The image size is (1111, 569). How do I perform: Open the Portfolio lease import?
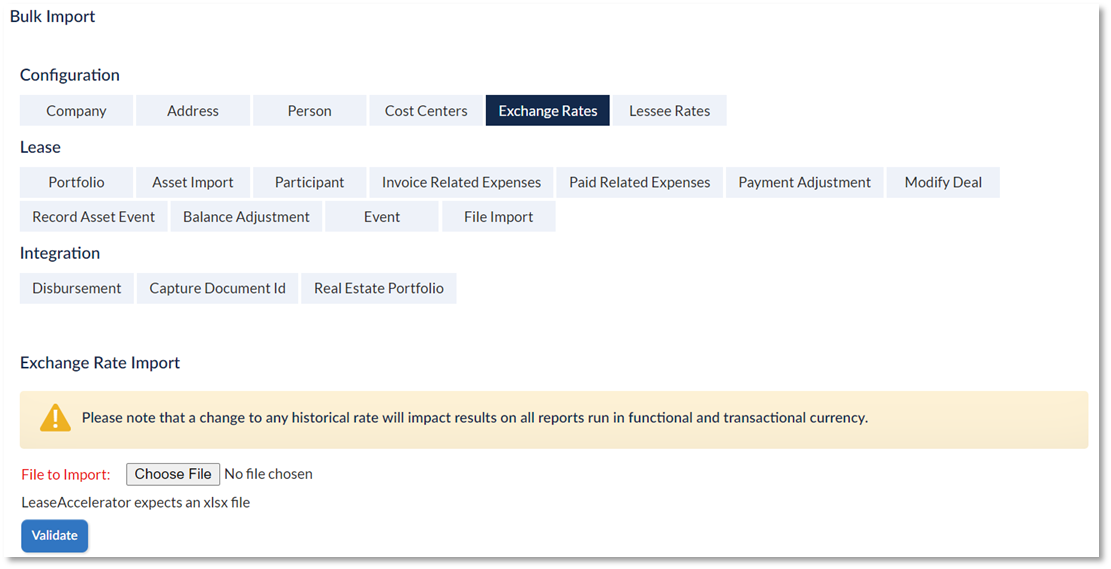pyautogui.click(x=77, y=182)
